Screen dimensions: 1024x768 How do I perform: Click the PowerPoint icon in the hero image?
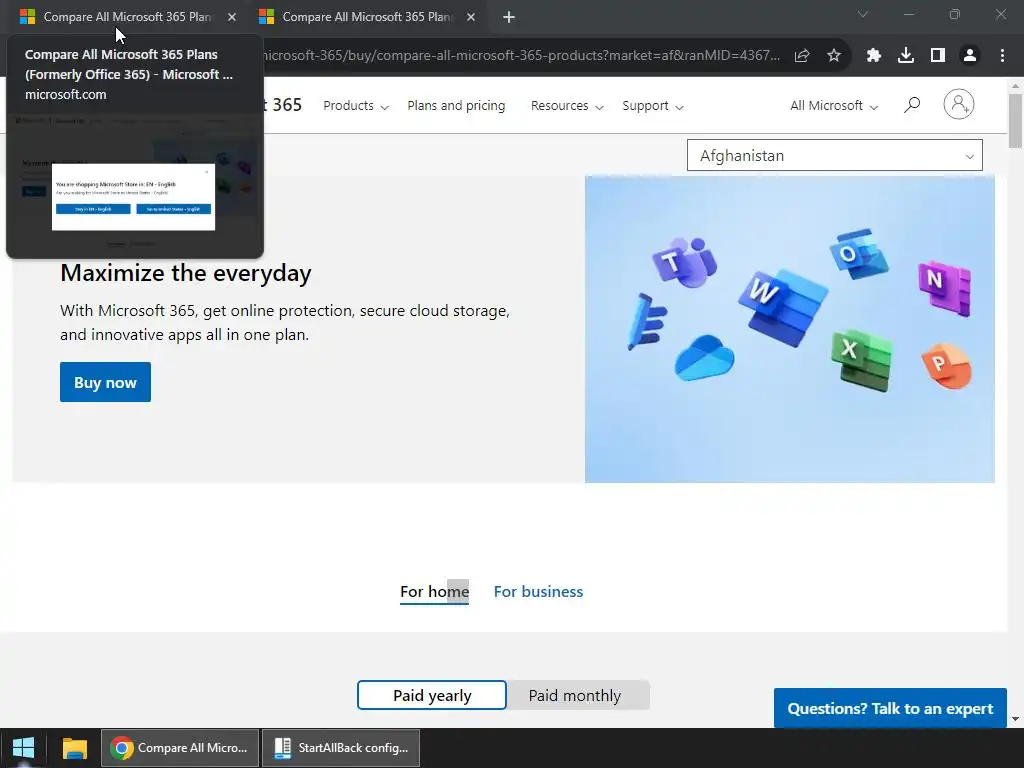pos(947,366)
